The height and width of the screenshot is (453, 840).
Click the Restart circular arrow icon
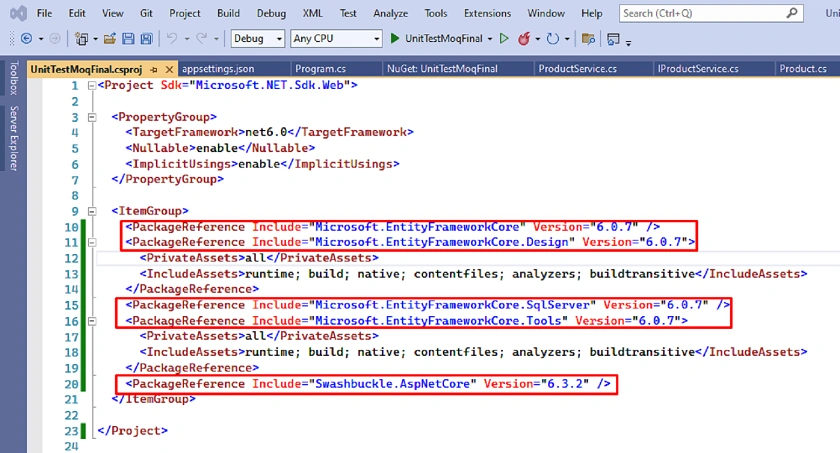(x=553, y=39)
